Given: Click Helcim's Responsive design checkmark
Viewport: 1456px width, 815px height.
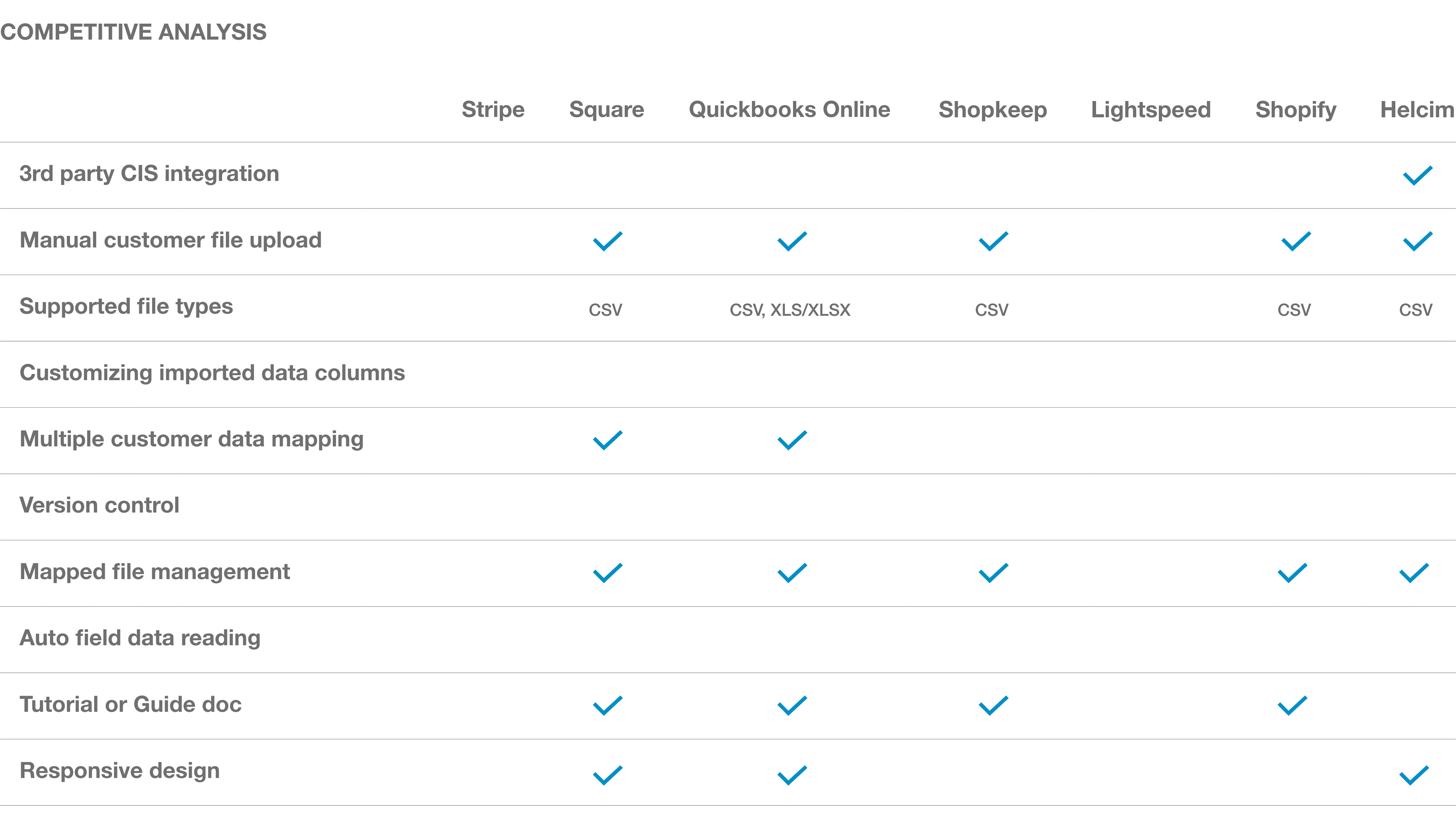Looking at the screenshot, I should tap(1414, 775).
